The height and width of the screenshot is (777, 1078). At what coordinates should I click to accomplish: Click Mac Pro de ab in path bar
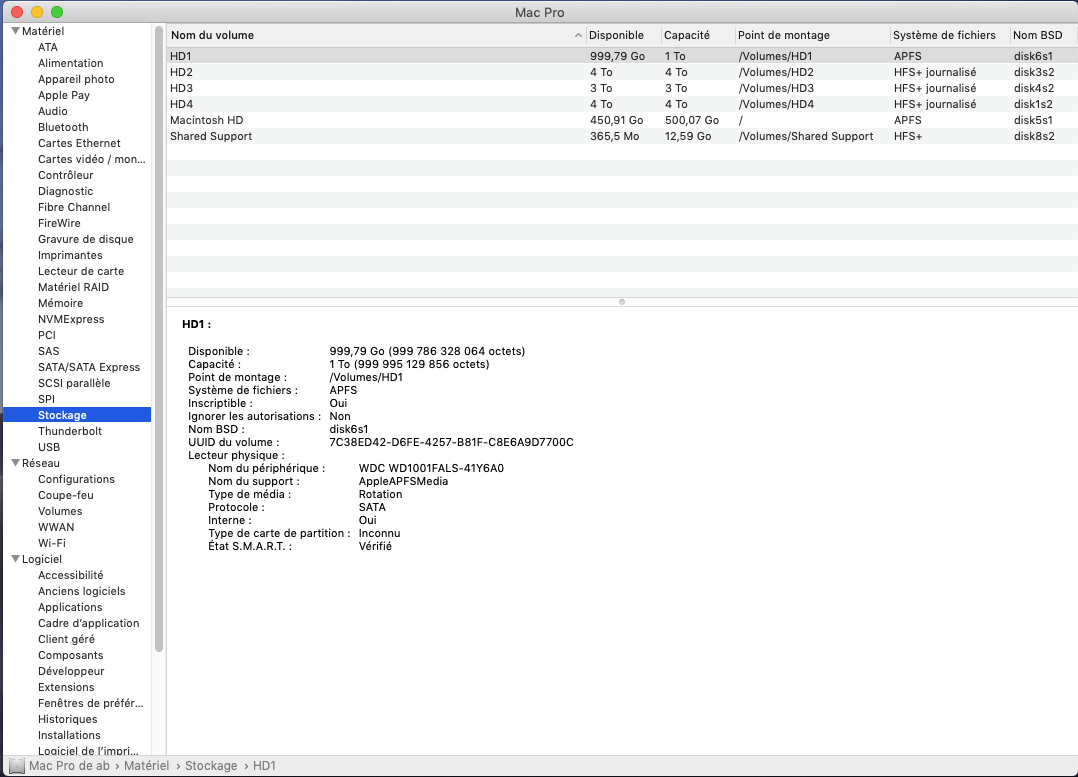pos(69,765)
